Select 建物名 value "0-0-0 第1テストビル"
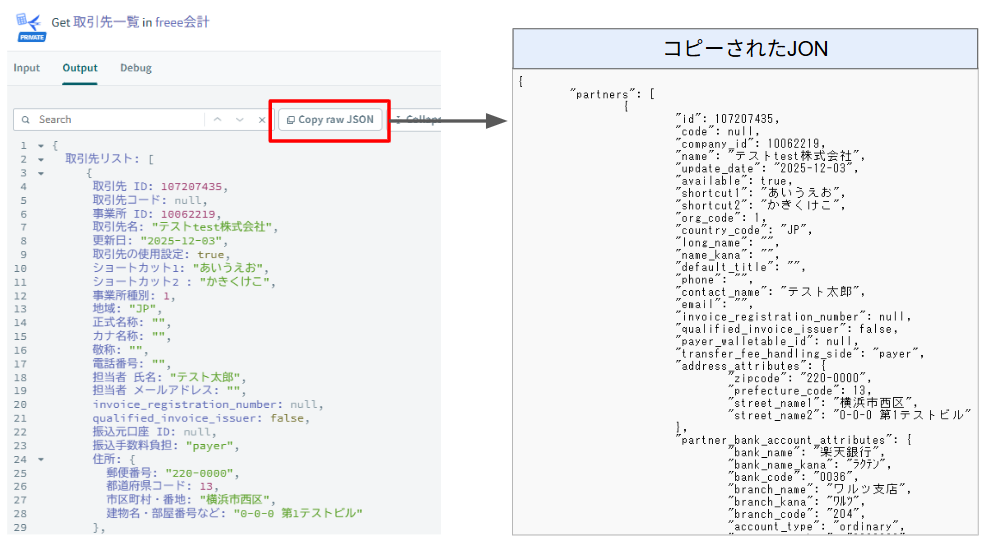The image size is (986, 536). (x=298, y=514)
